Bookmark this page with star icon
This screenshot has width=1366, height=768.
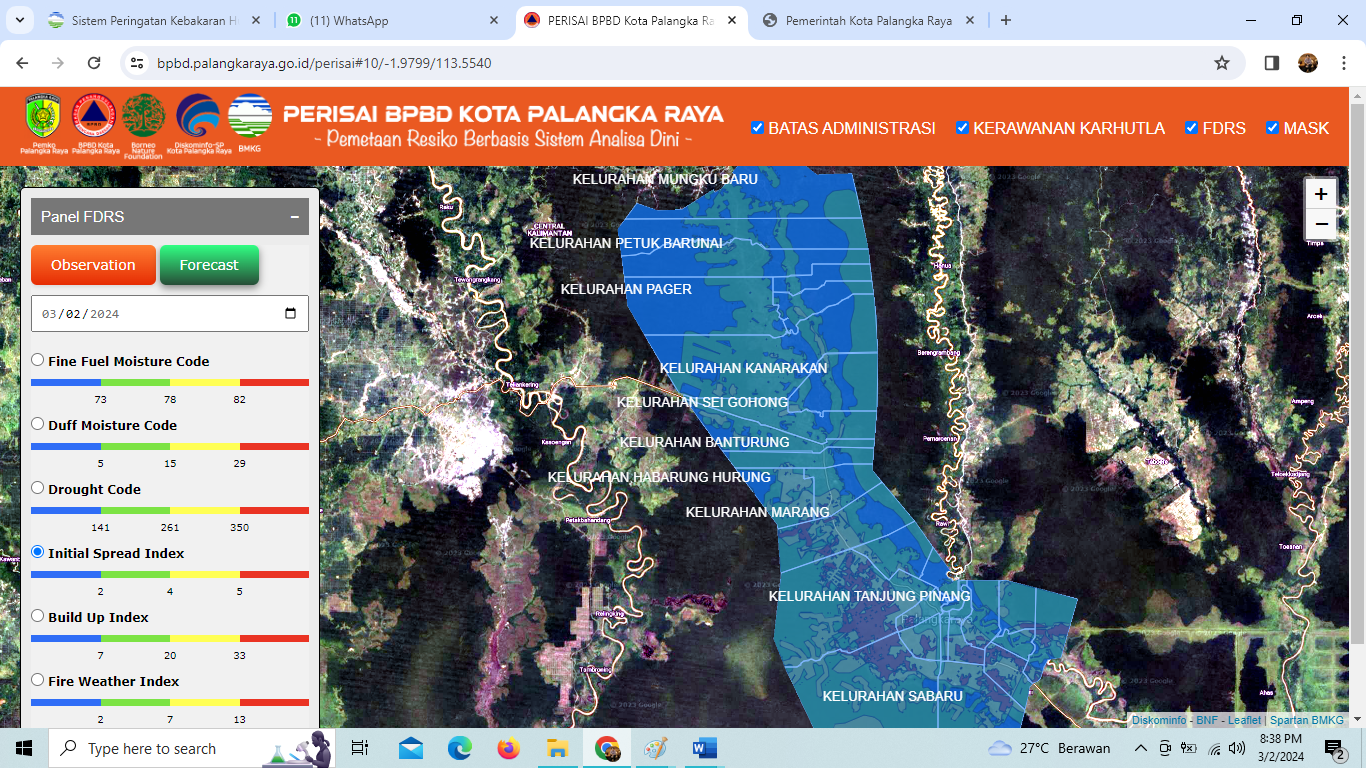[1221, 63]
